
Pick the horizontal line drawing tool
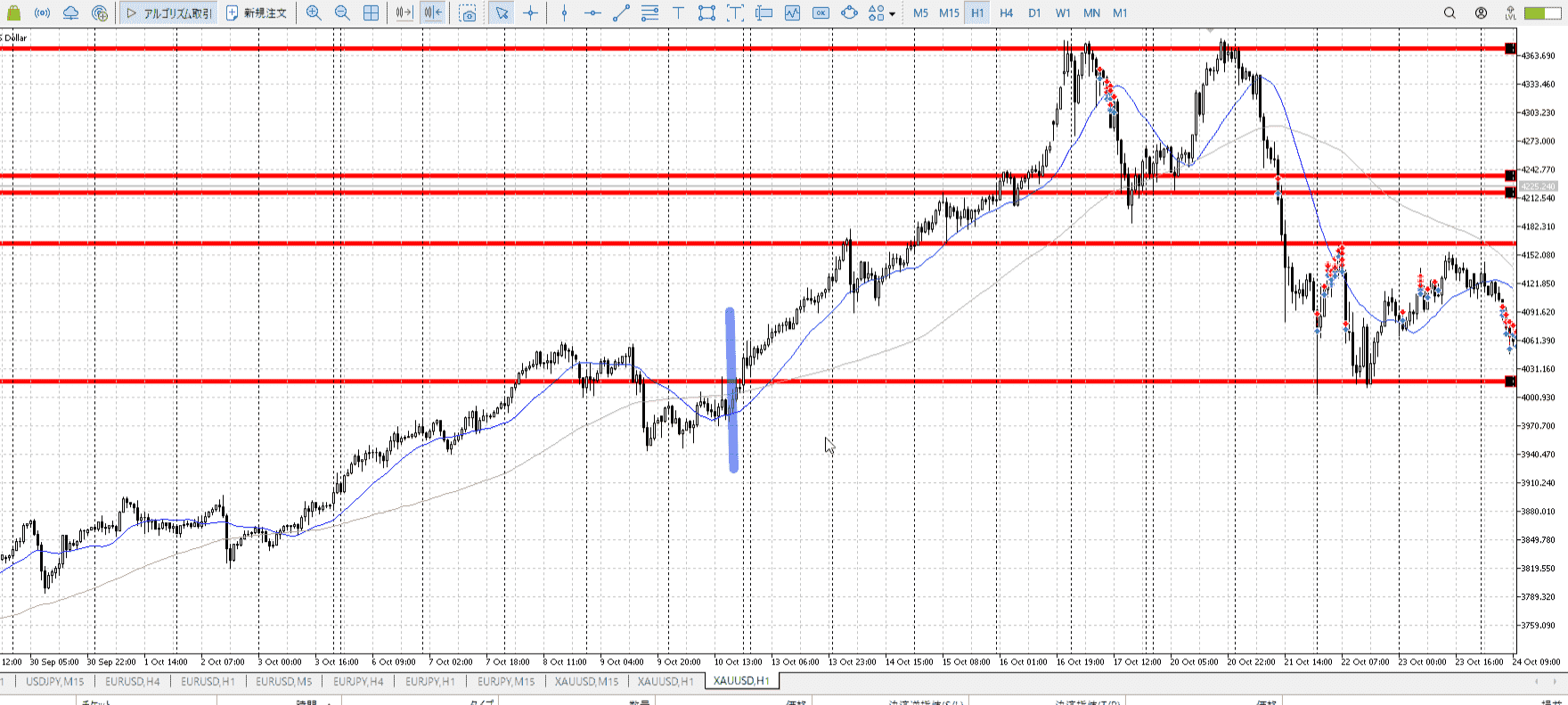(592, 13)
